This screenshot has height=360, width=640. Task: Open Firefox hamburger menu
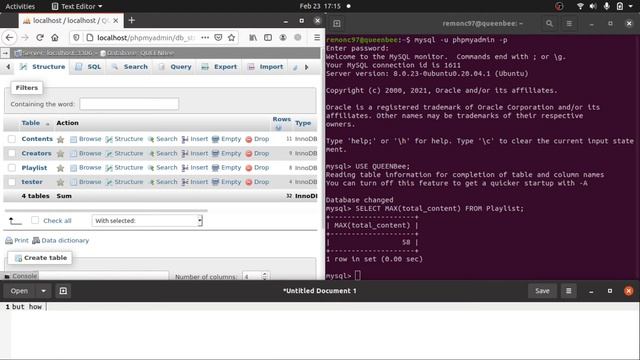pos(317,38)
